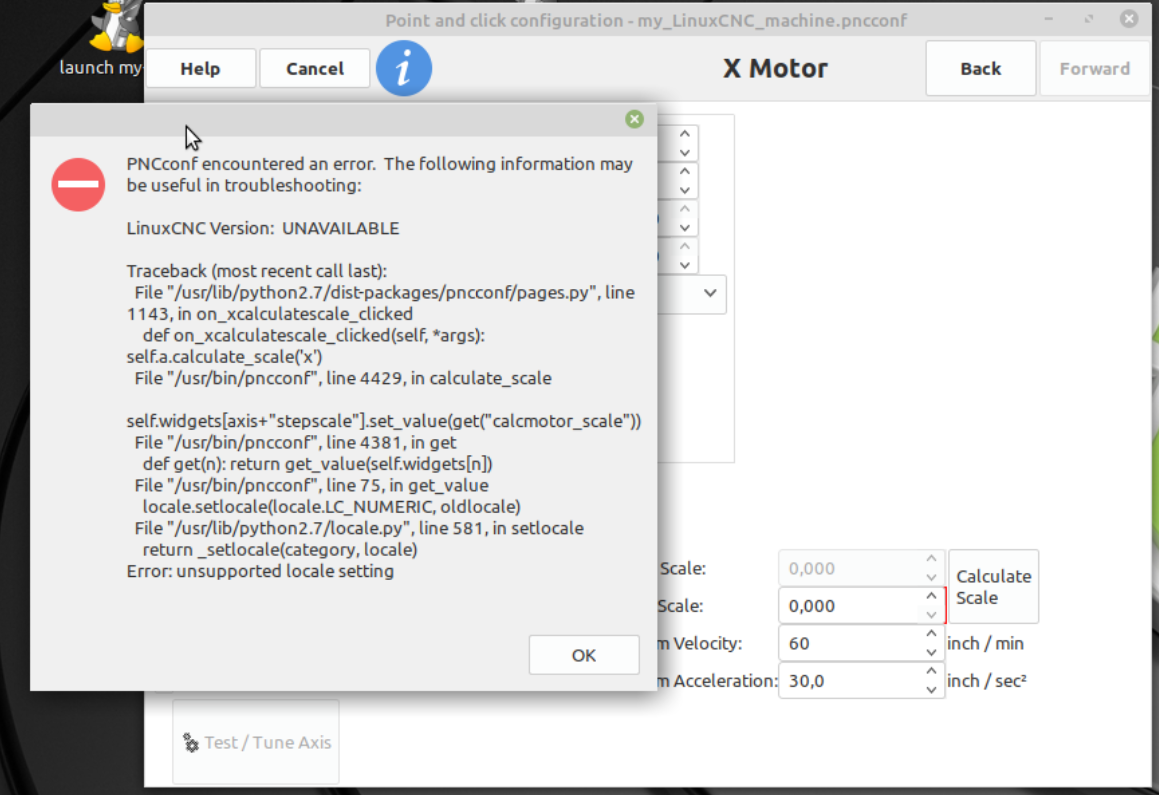
Task: Click the gear icon on Test / Tune Axis
Action: pos(191,743)
